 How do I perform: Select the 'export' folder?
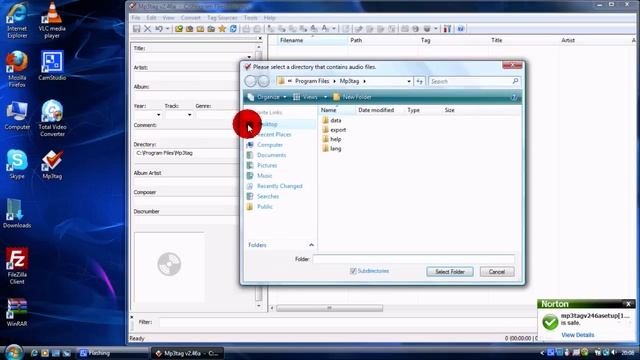click(334, 130)
